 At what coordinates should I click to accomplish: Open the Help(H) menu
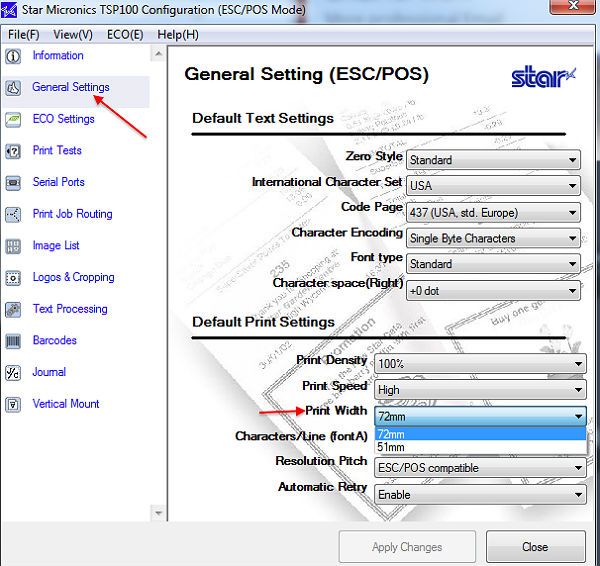(178, 35)
